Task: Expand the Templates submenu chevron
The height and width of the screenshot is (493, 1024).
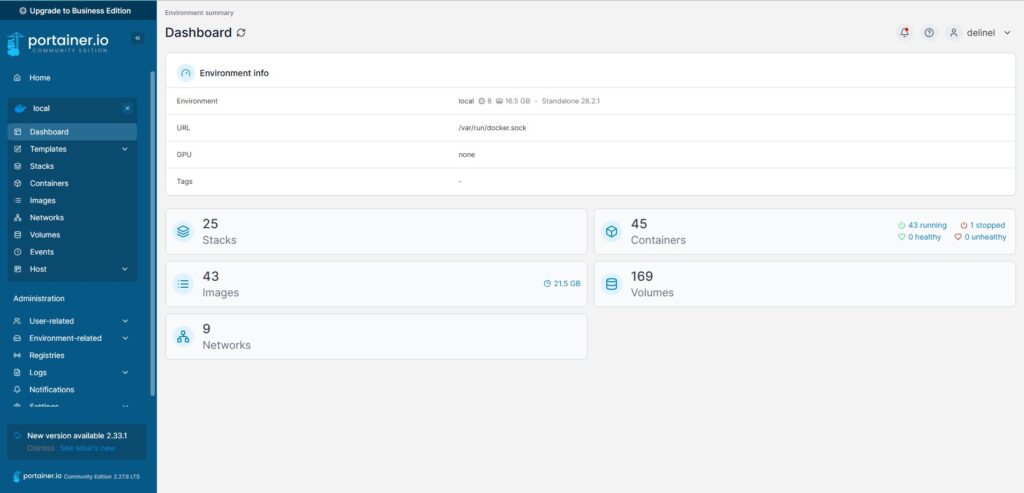Action: click(125, 149)
